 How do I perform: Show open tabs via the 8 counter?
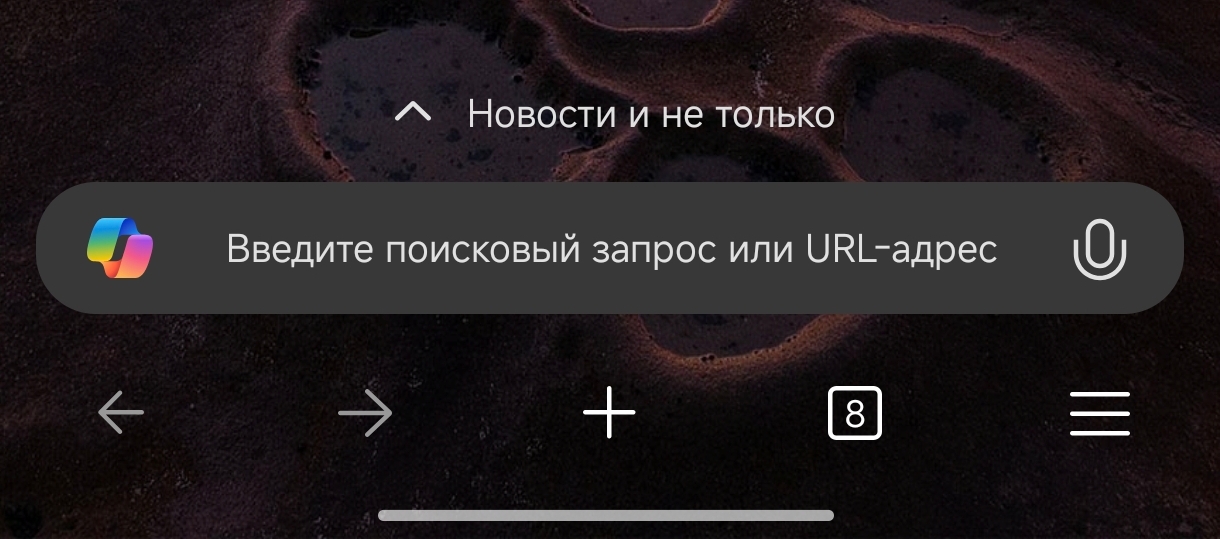tap(855, 413)
